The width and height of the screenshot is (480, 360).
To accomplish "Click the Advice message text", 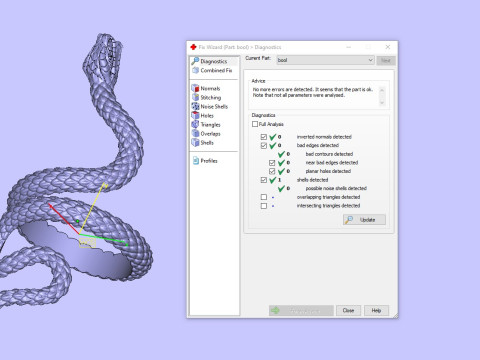I will click(313, 92).
